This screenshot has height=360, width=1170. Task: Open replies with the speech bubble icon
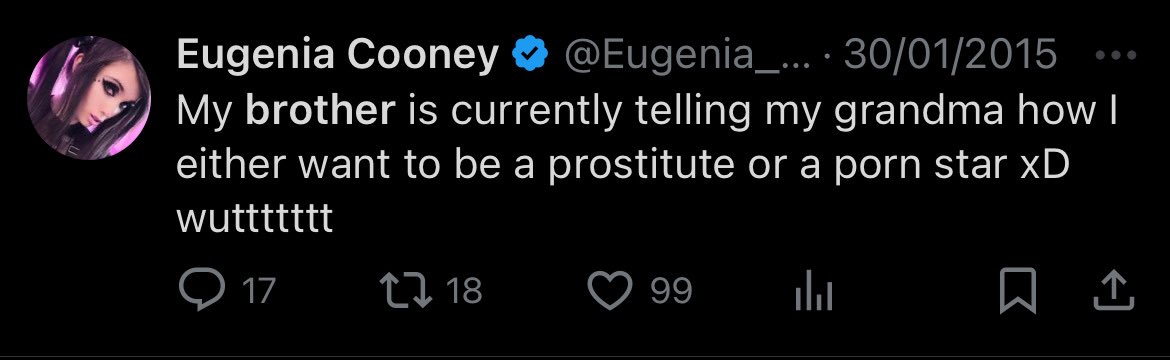[201, 291]
